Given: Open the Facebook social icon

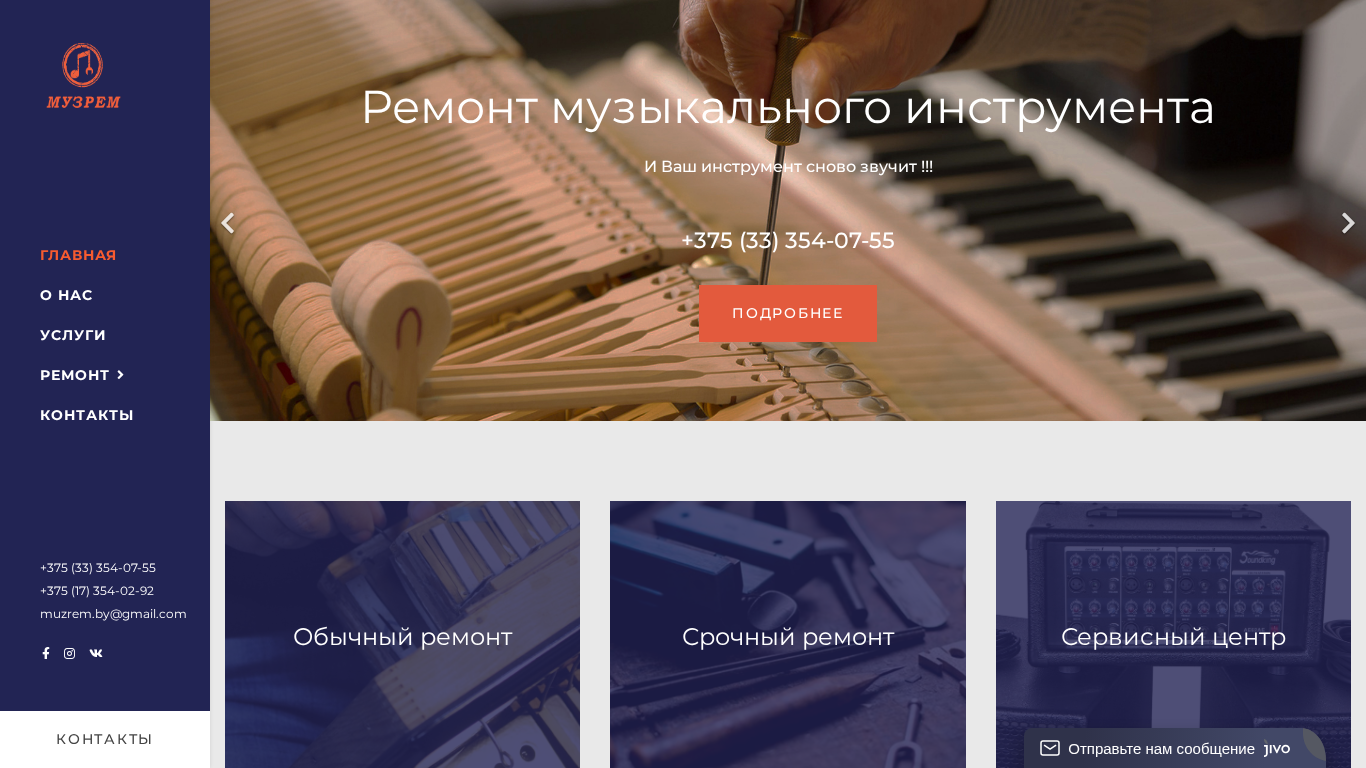Looking at the screenshot, I should point(45,654).
